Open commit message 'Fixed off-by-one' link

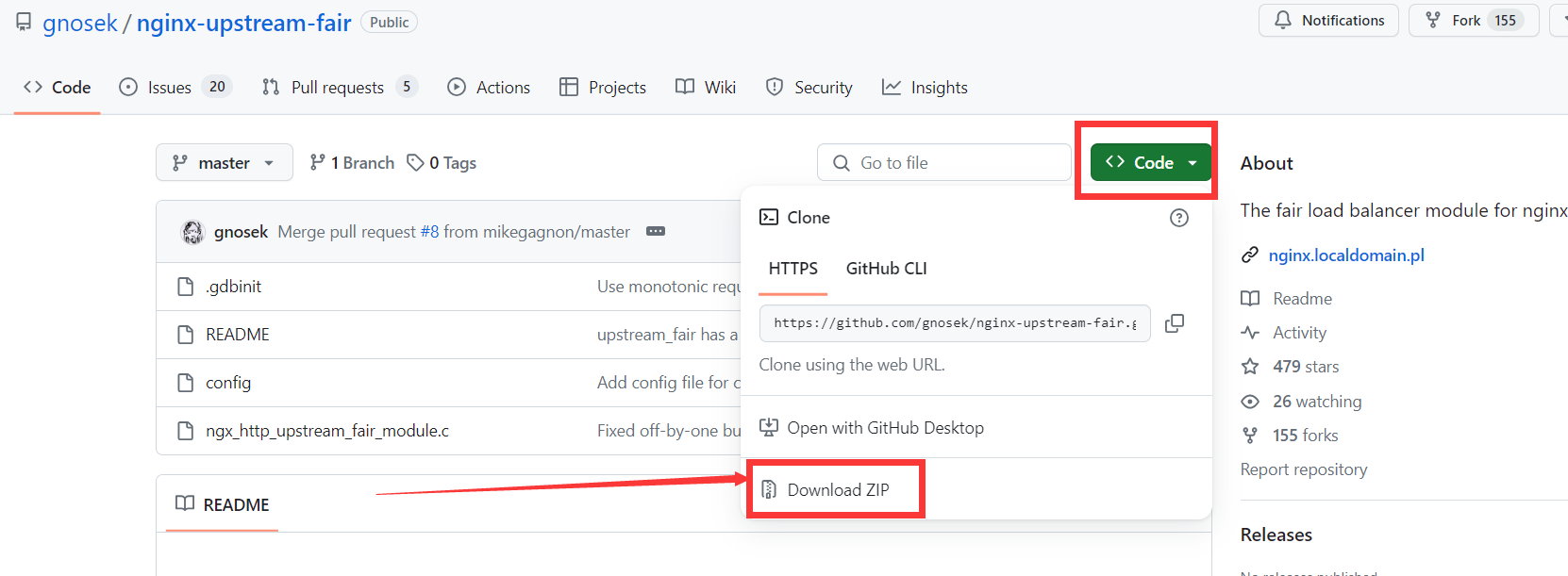pyautogui.click(x=669, y=431)
